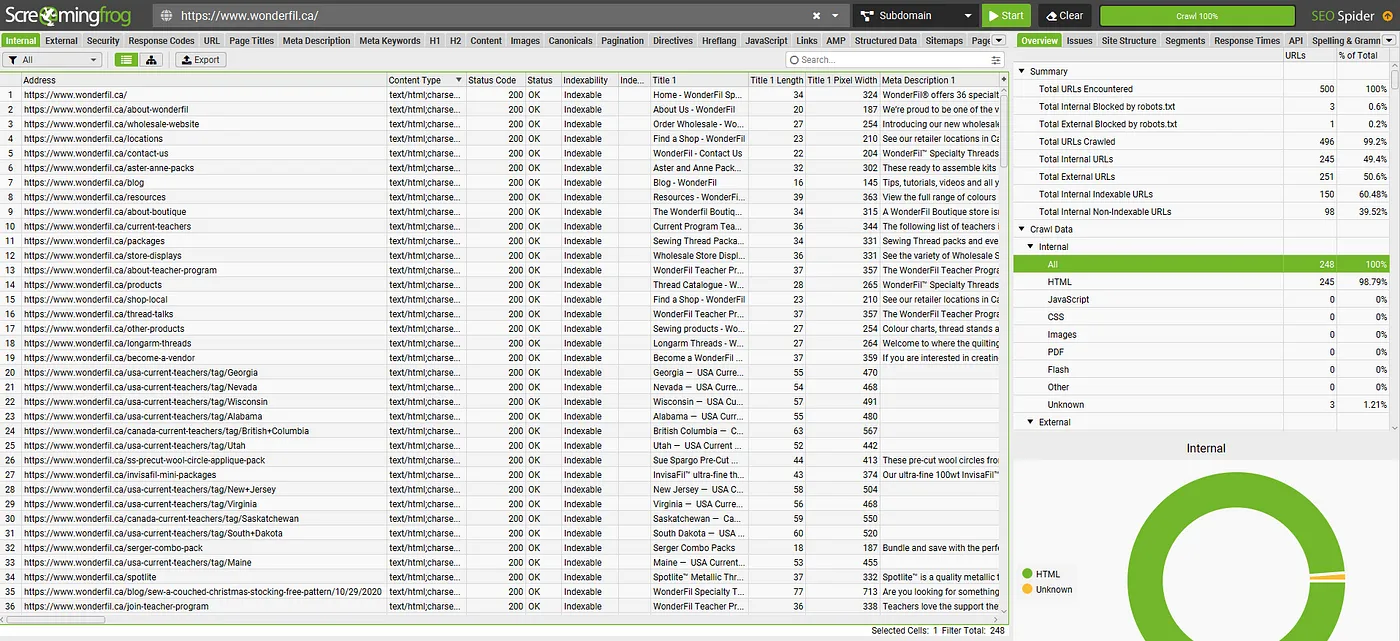Collapse the Internal tree node

1031,247
